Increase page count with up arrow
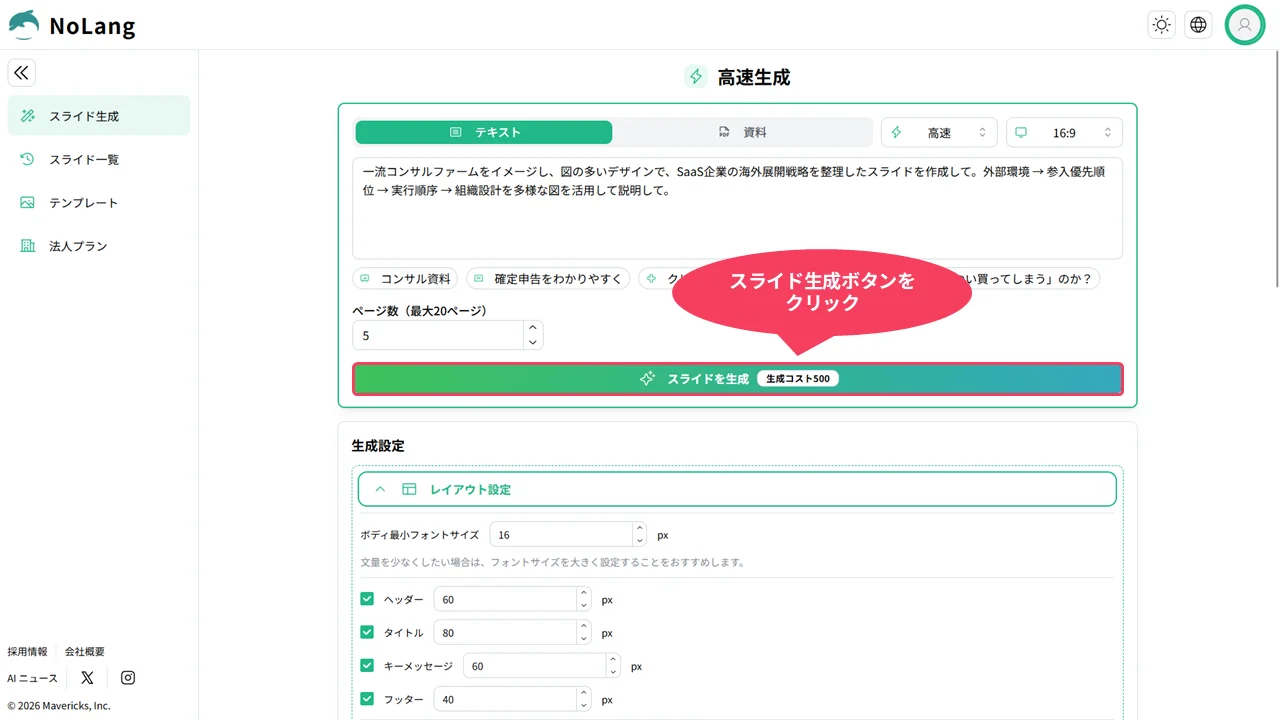This screenshot has width=1280, height=720. (x=533, y=328)
